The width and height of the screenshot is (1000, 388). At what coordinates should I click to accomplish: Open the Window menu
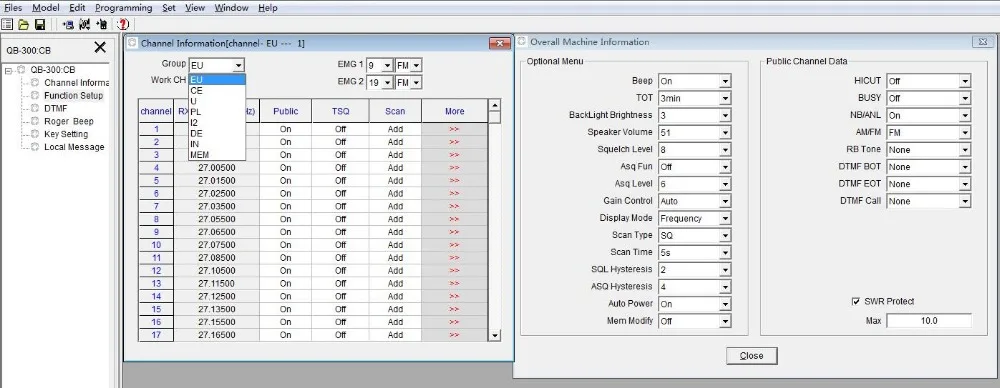(232, 8)
